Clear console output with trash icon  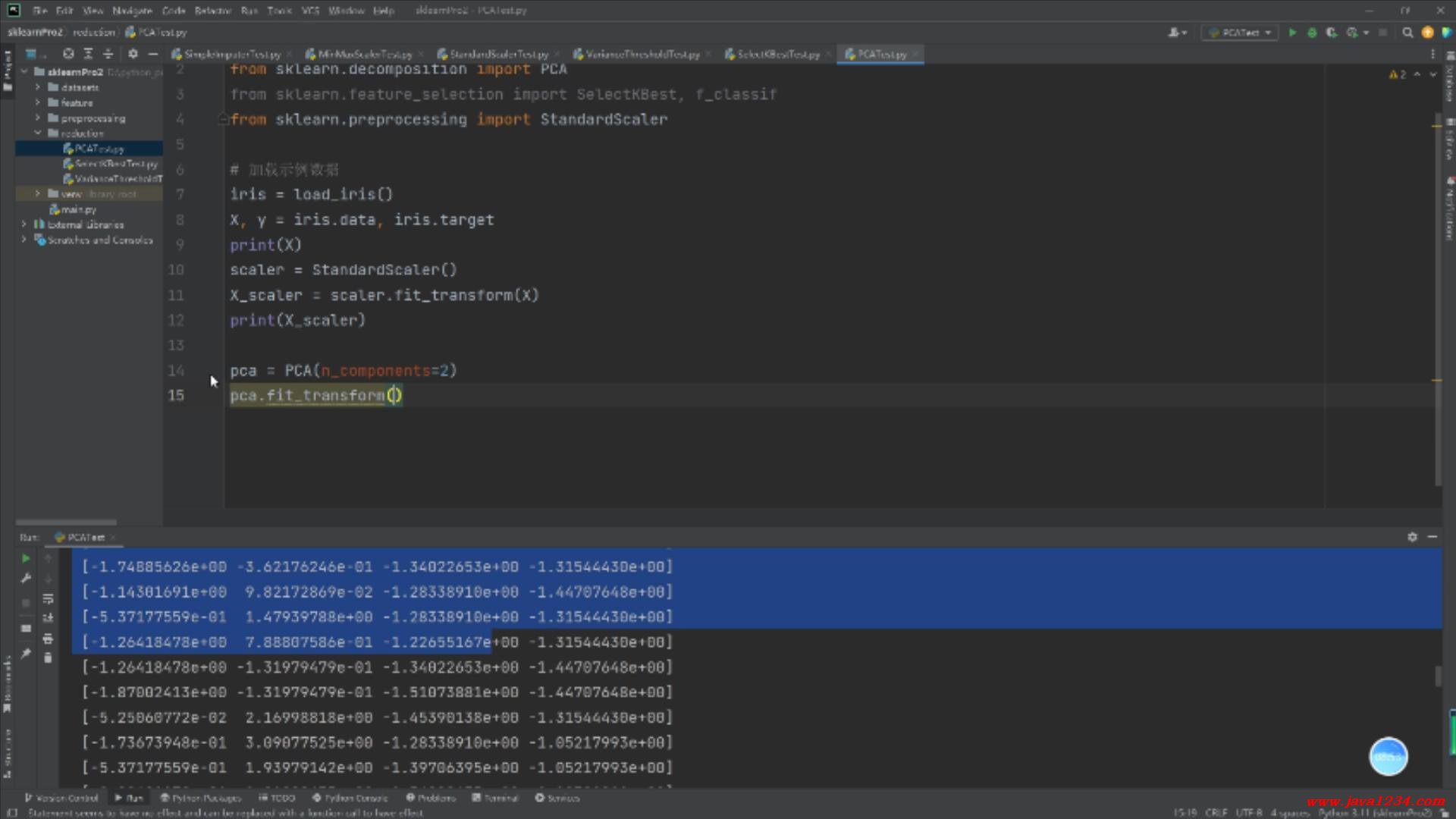coord(48,658)
